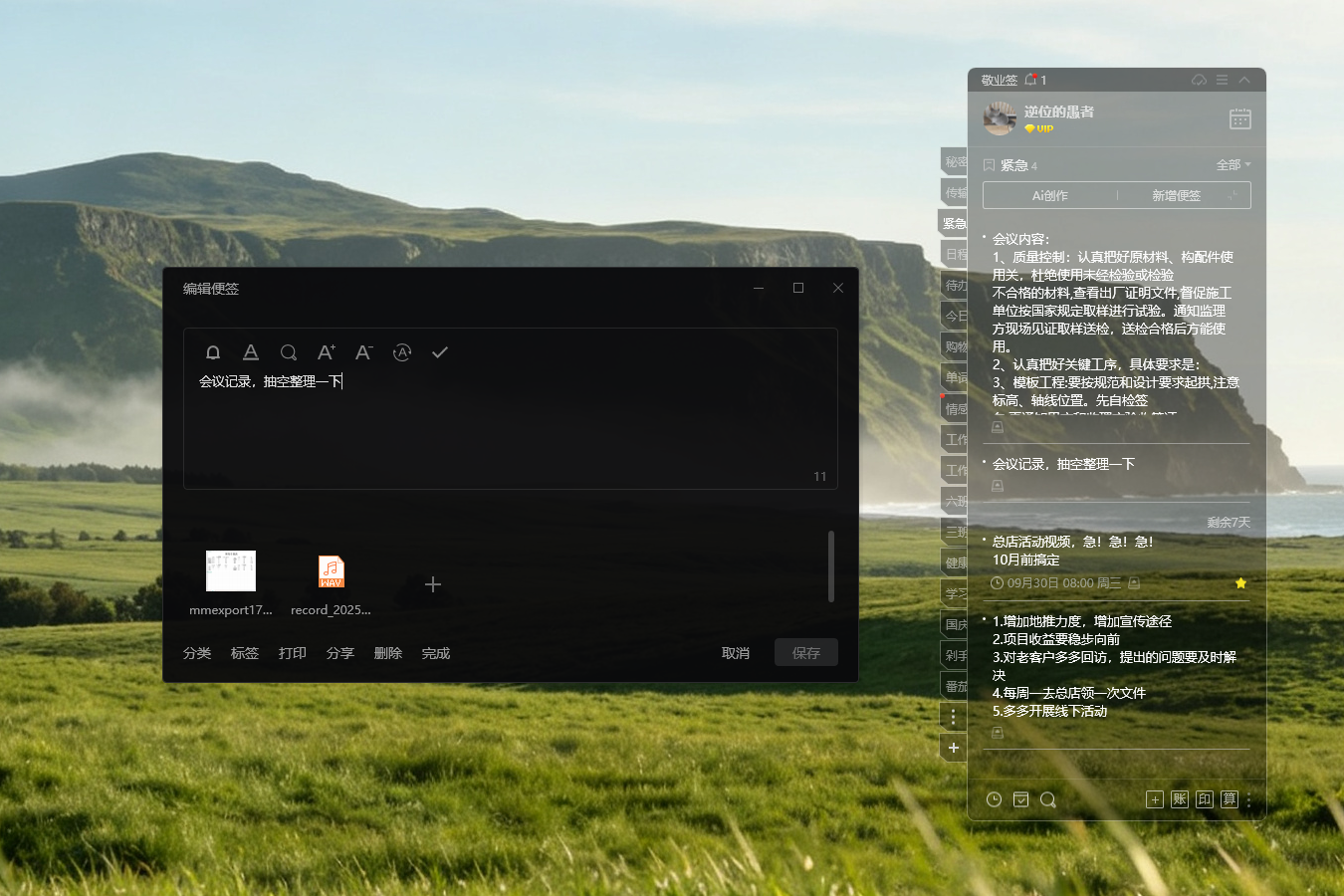Click 分享 in the editor footer
The height and width of the screenshot is (896, 1344).
click(x=340, y=654)
